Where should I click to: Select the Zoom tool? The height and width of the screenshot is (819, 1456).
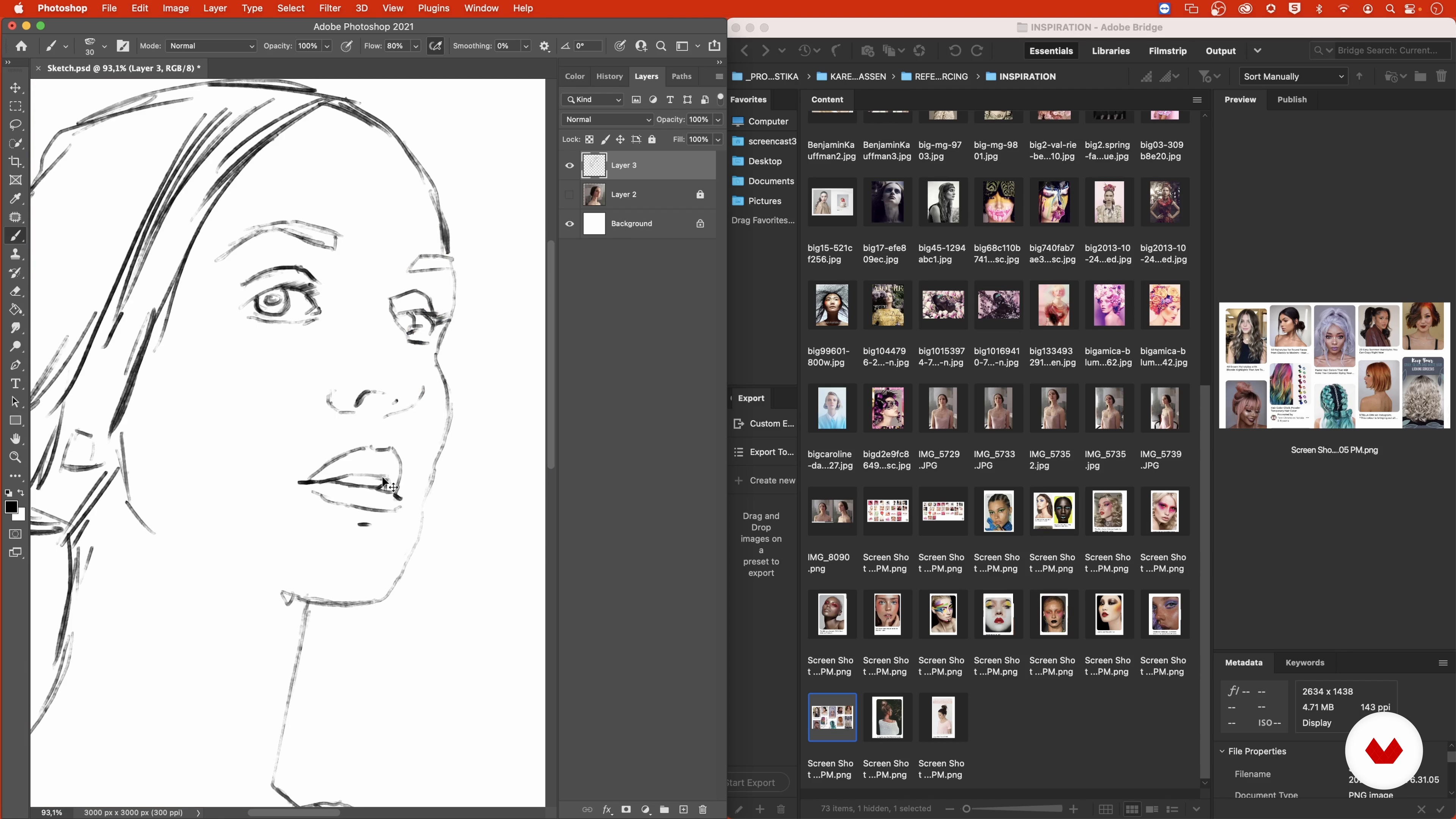[15, 457]
